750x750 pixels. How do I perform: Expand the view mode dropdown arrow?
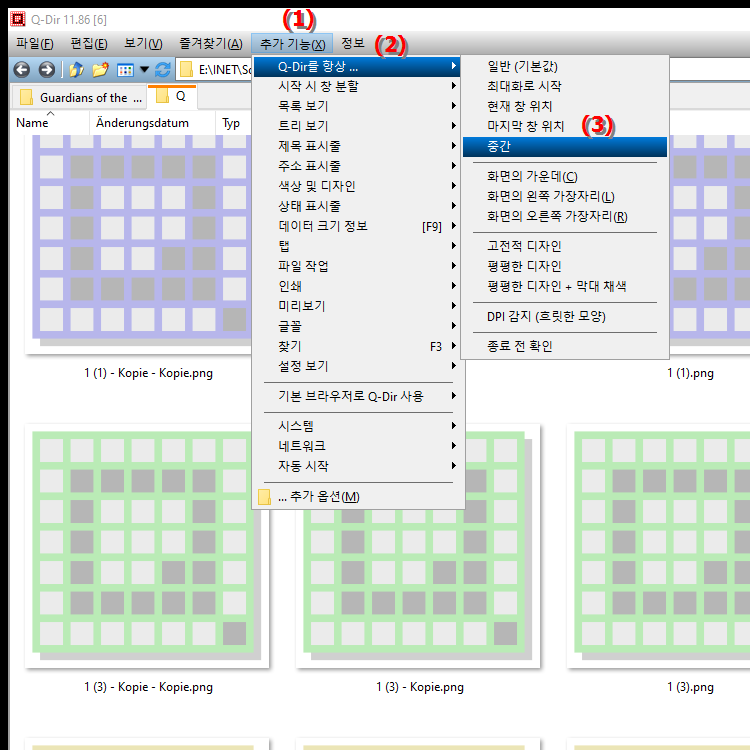tap(144, 70)
